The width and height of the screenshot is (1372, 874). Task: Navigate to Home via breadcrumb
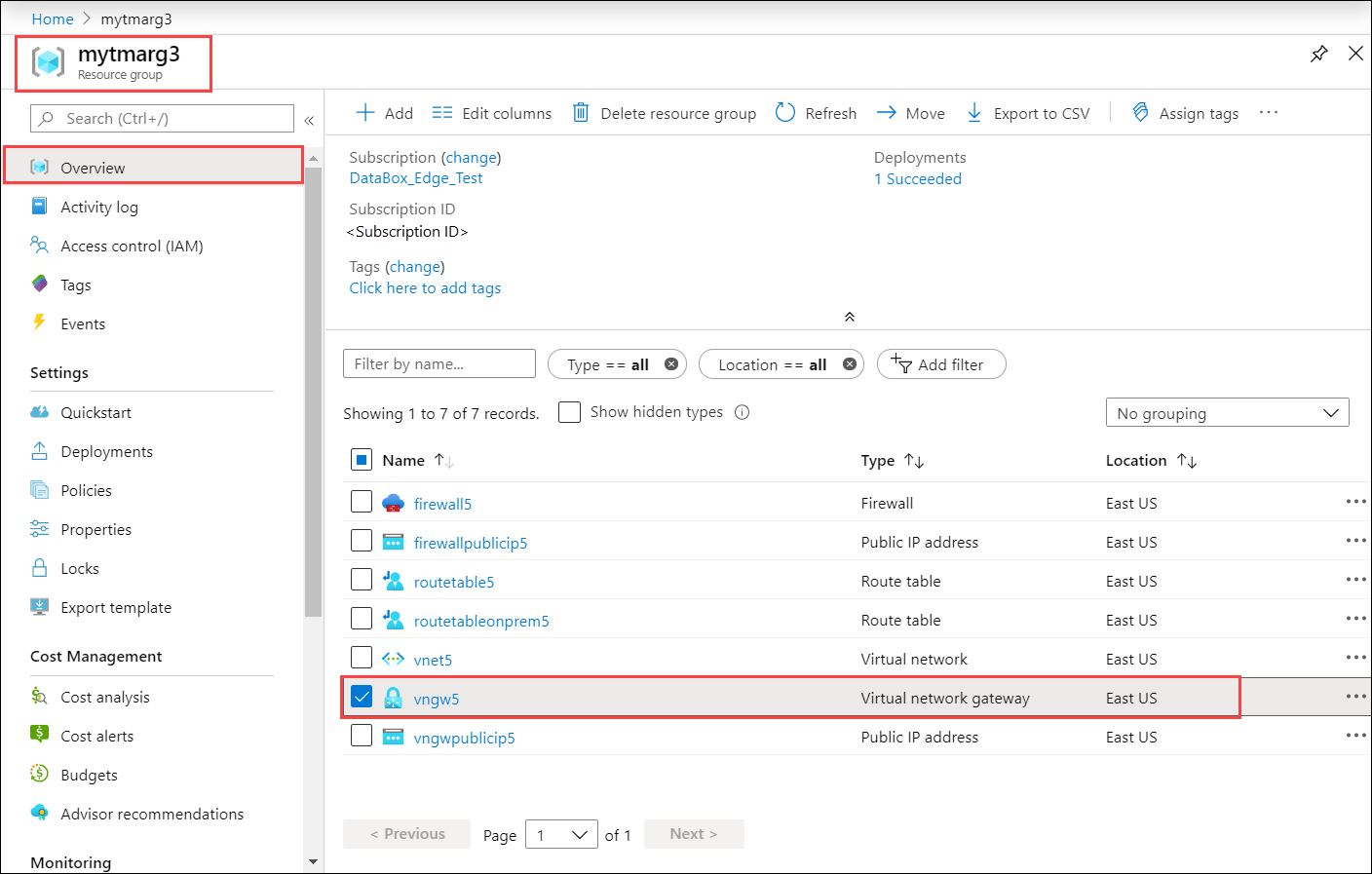(53, 19)
